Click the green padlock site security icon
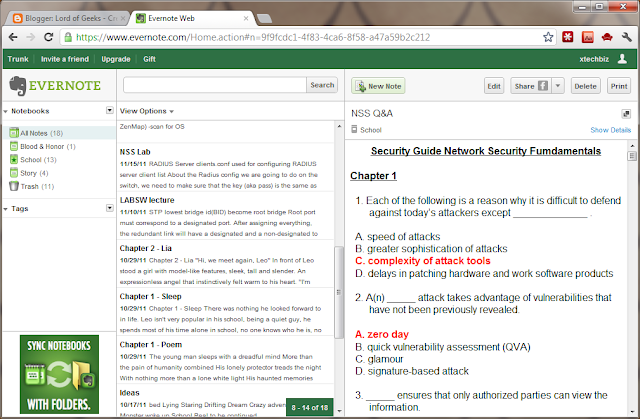This screenshot has width=640, height=419. 68,37
